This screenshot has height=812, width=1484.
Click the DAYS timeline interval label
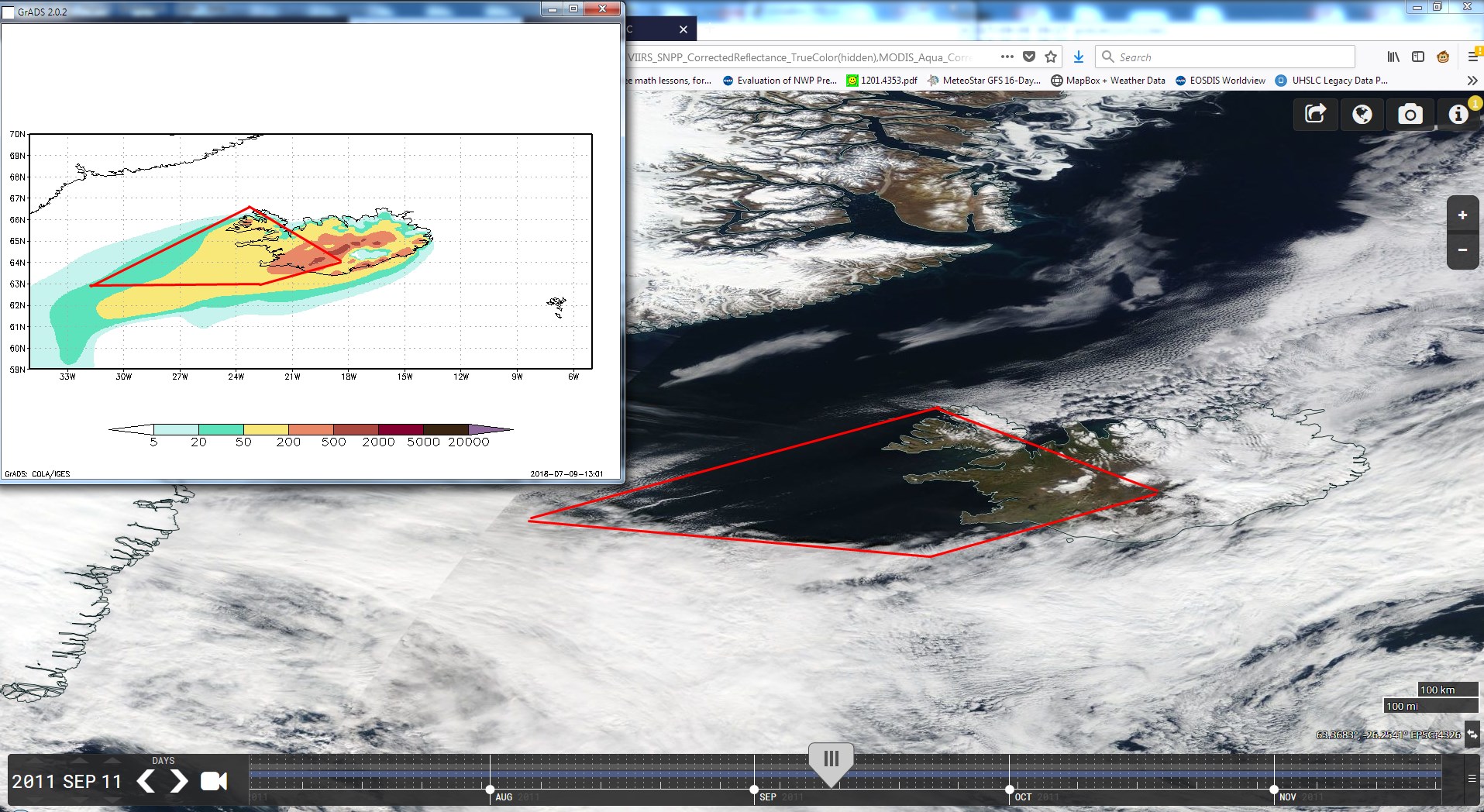click(x=164, y=761)
